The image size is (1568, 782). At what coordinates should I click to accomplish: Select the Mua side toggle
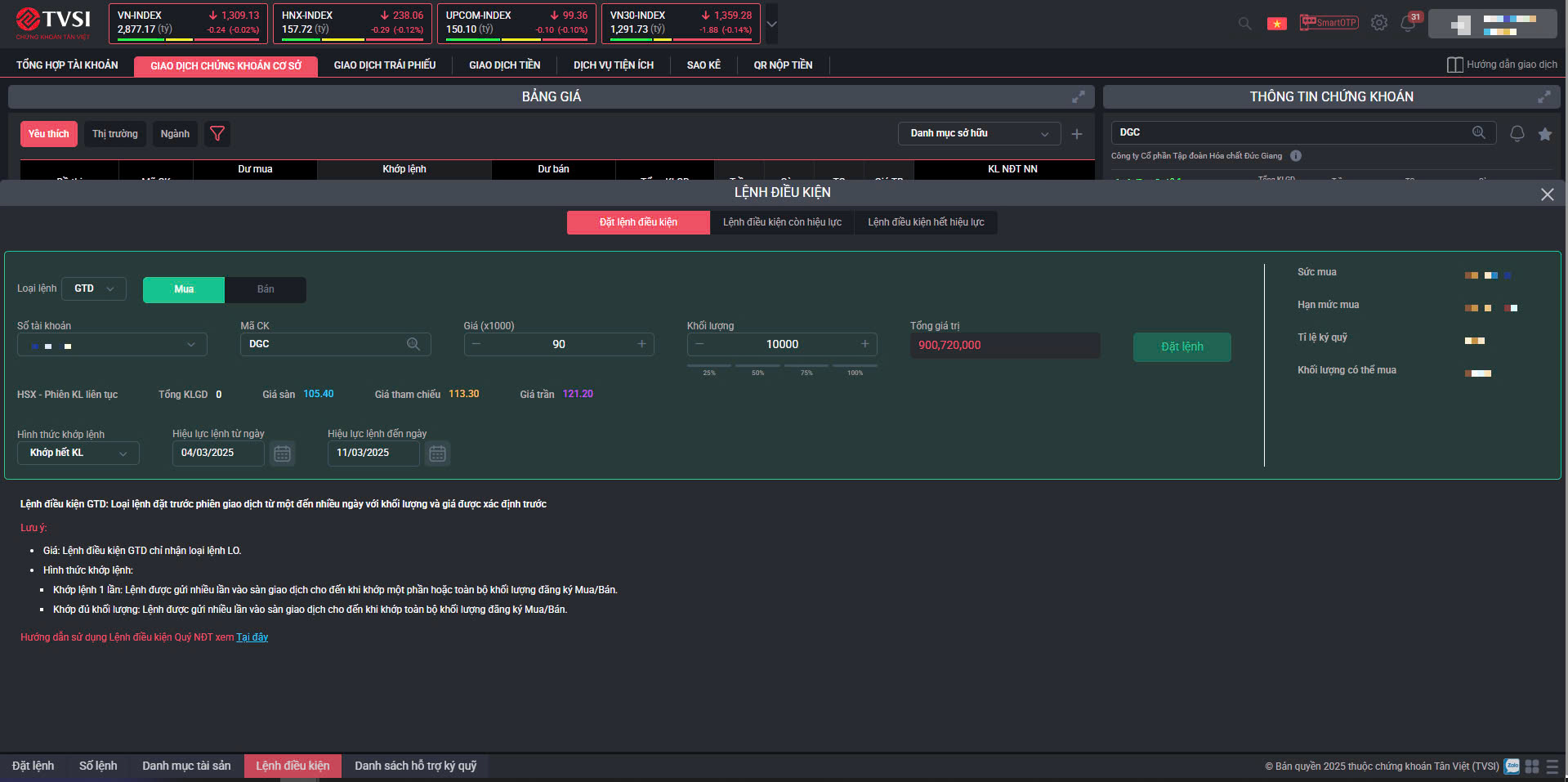(x=184, y=289)
